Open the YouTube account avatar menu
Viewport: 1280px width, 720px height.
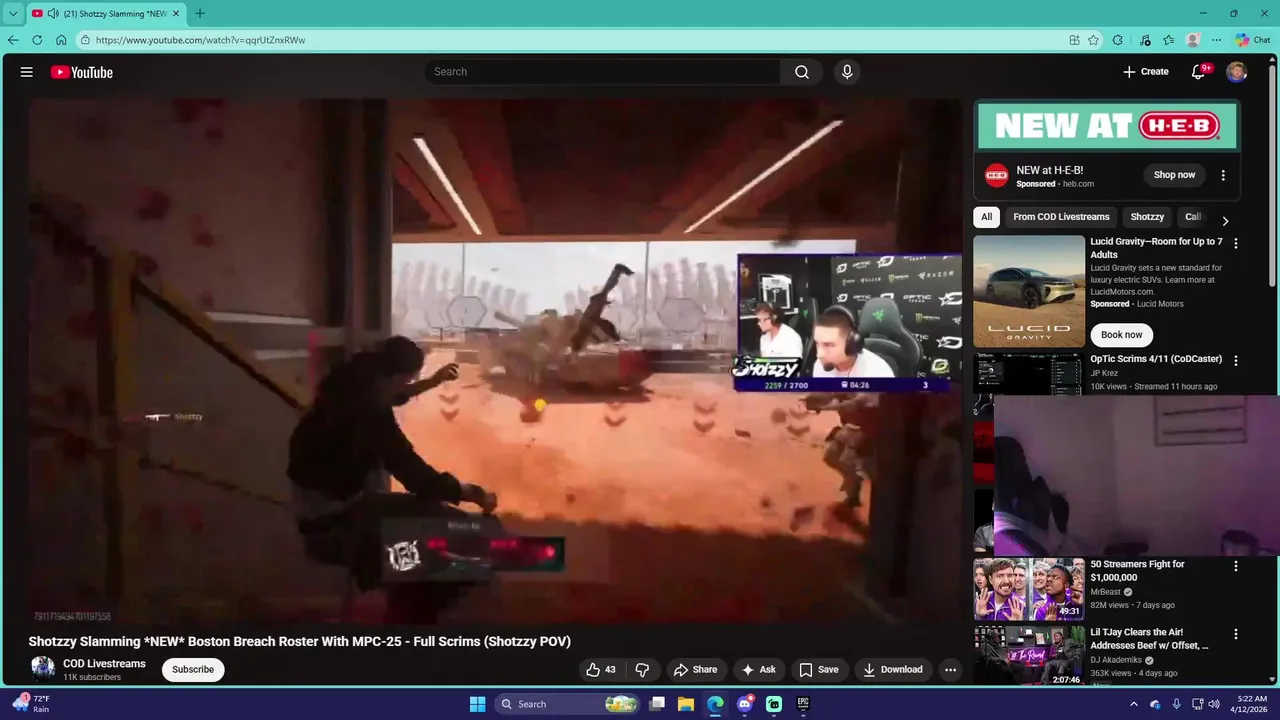click(x=1237, y=72)
